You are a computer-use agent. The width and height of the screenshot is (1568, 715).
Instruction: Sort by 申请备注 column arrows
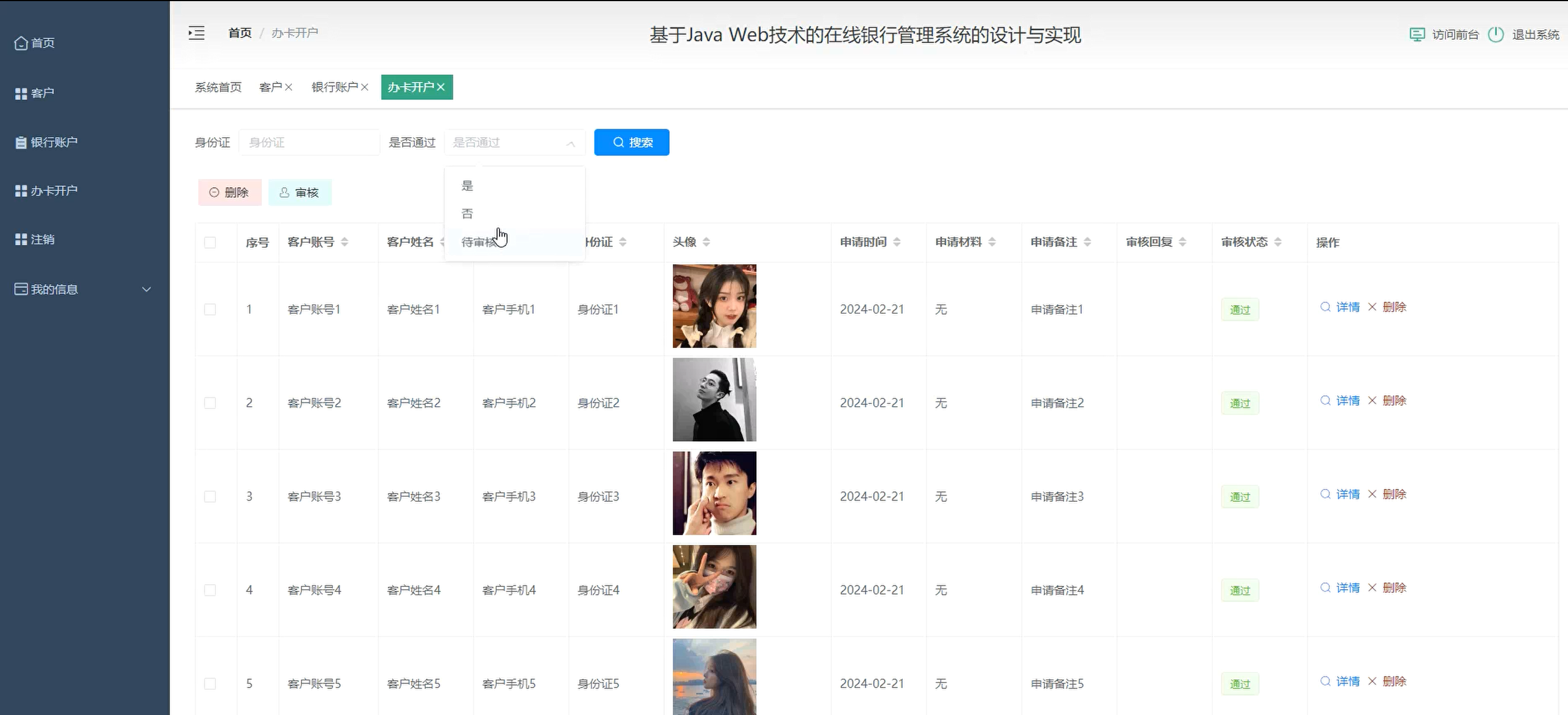pos(1087,242)
